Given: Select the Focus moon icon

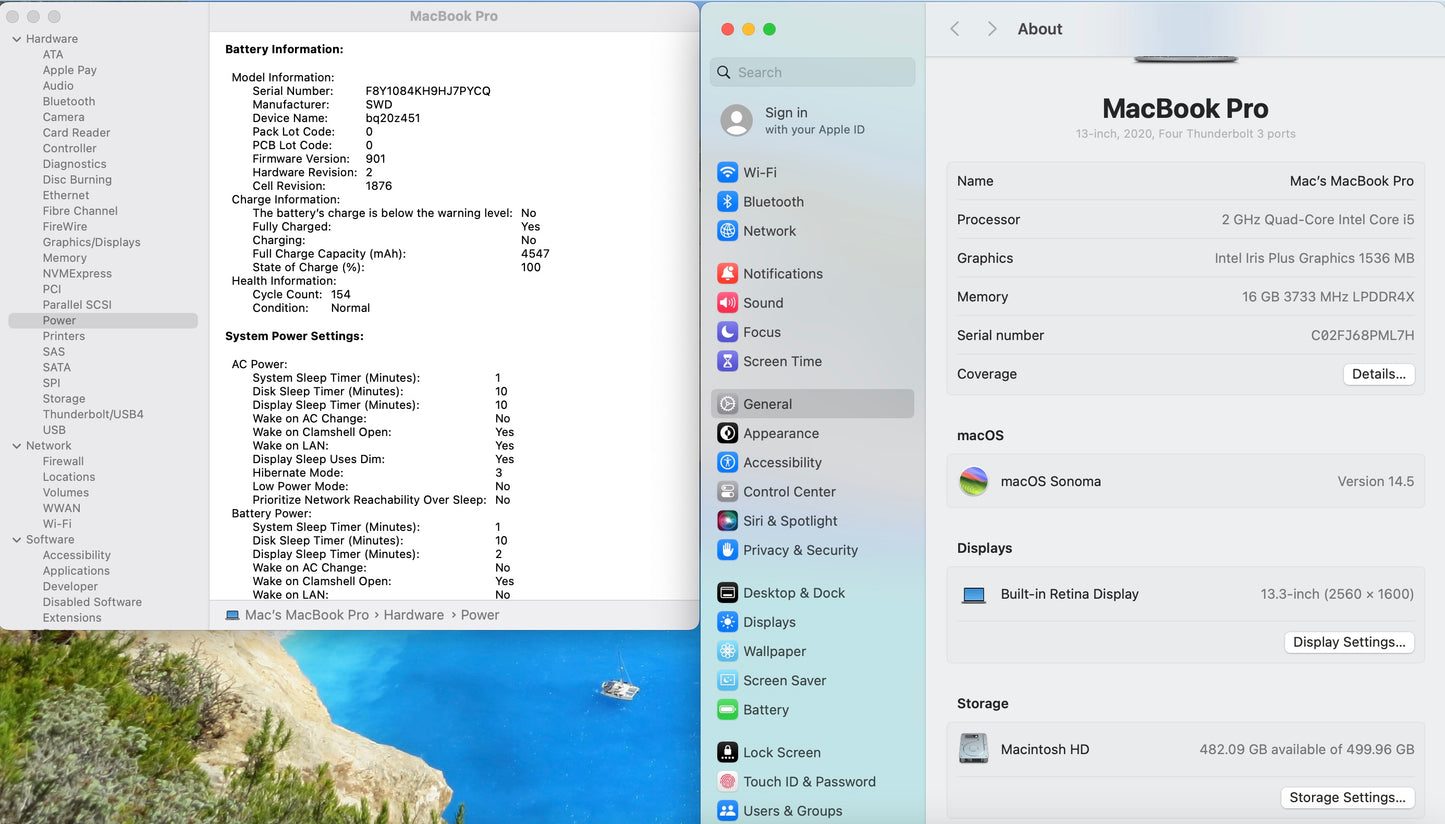Looking at the screenshot, I should [x=727, y=332].
